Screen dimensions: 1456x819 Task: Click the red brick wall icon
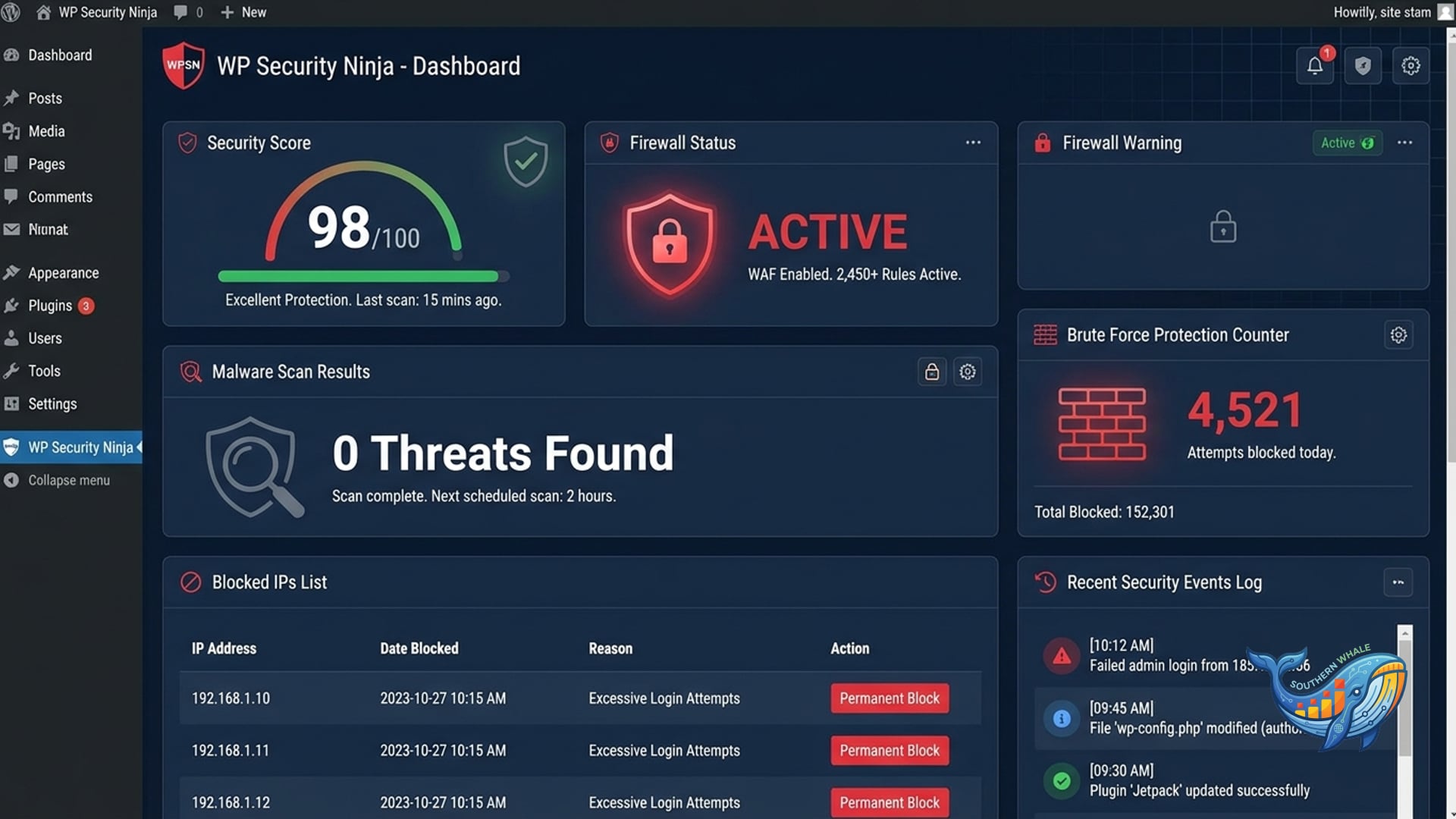coord(1102,424)
